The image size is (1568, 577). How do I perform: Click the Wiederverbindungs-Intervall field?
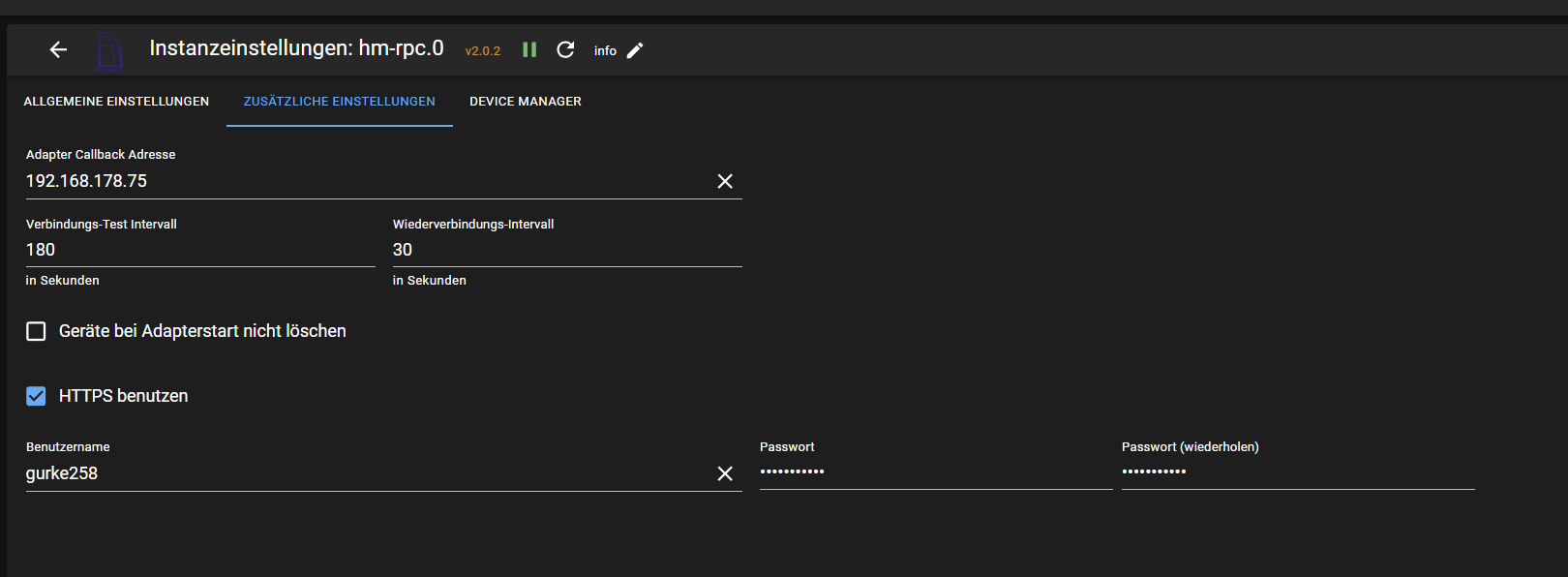coord(566,250)
